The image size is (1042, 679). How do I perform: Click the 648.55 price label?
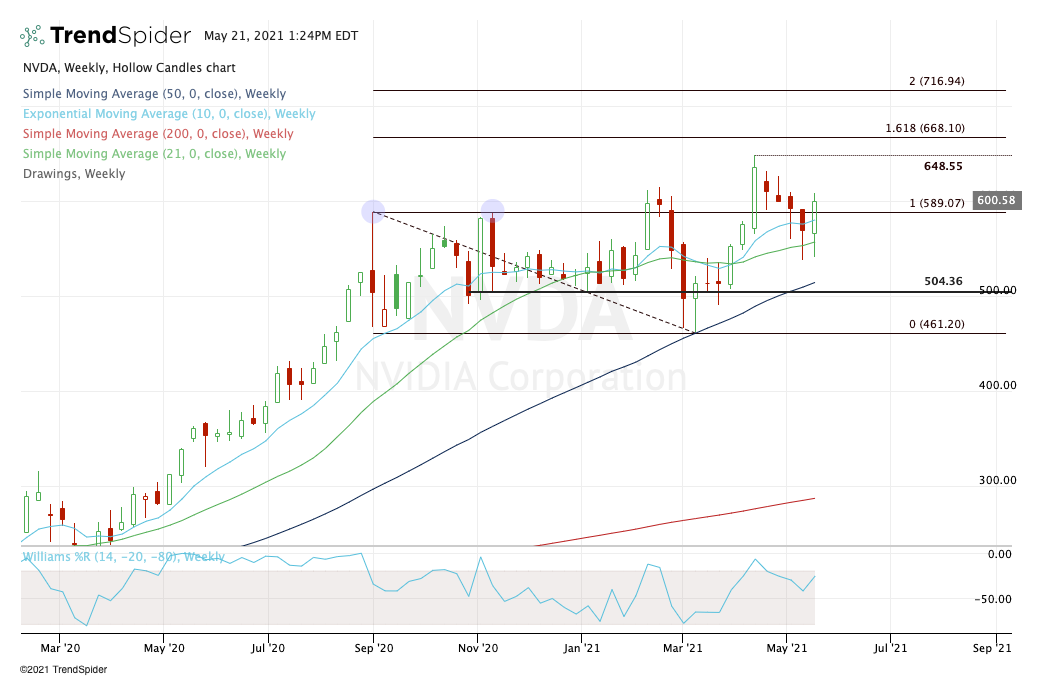(943, 166)
